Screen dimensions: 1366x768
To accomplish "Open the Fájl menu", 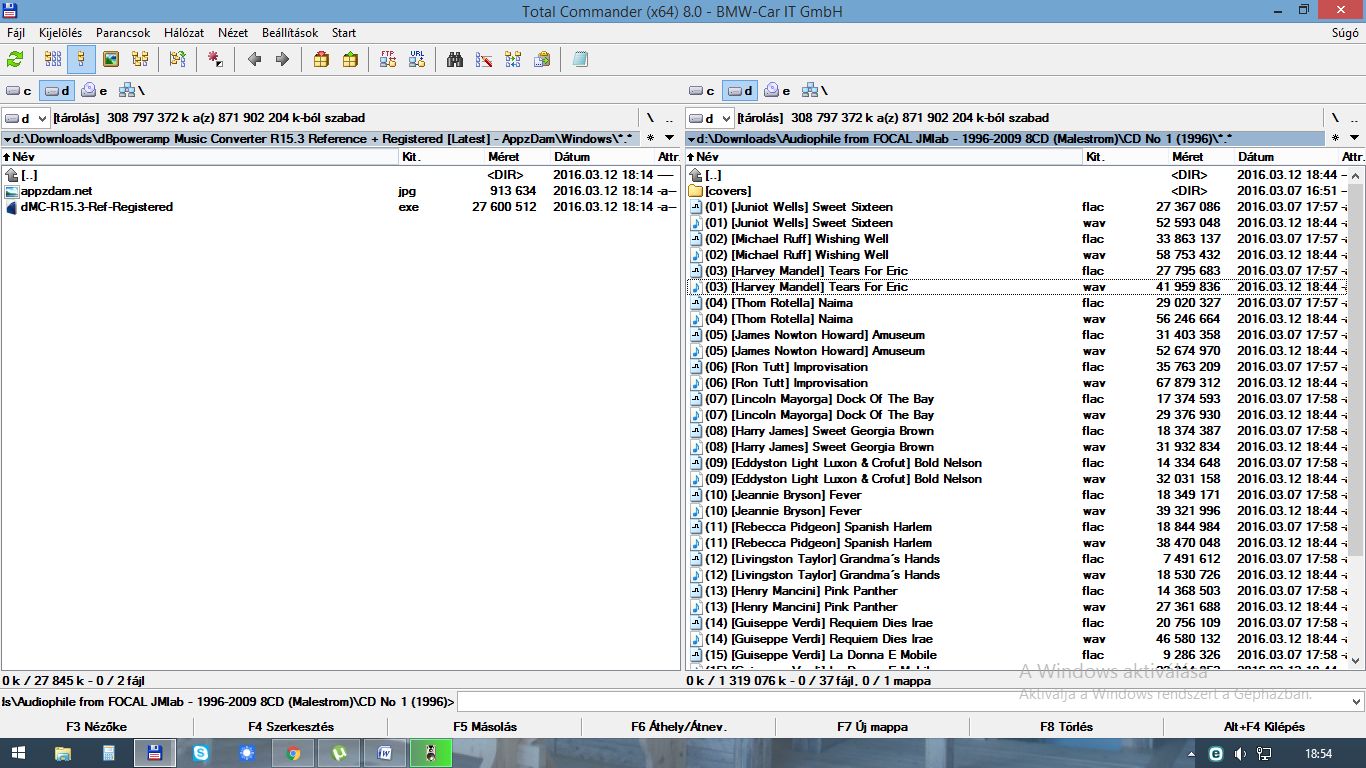I will (x=16, y=33).
